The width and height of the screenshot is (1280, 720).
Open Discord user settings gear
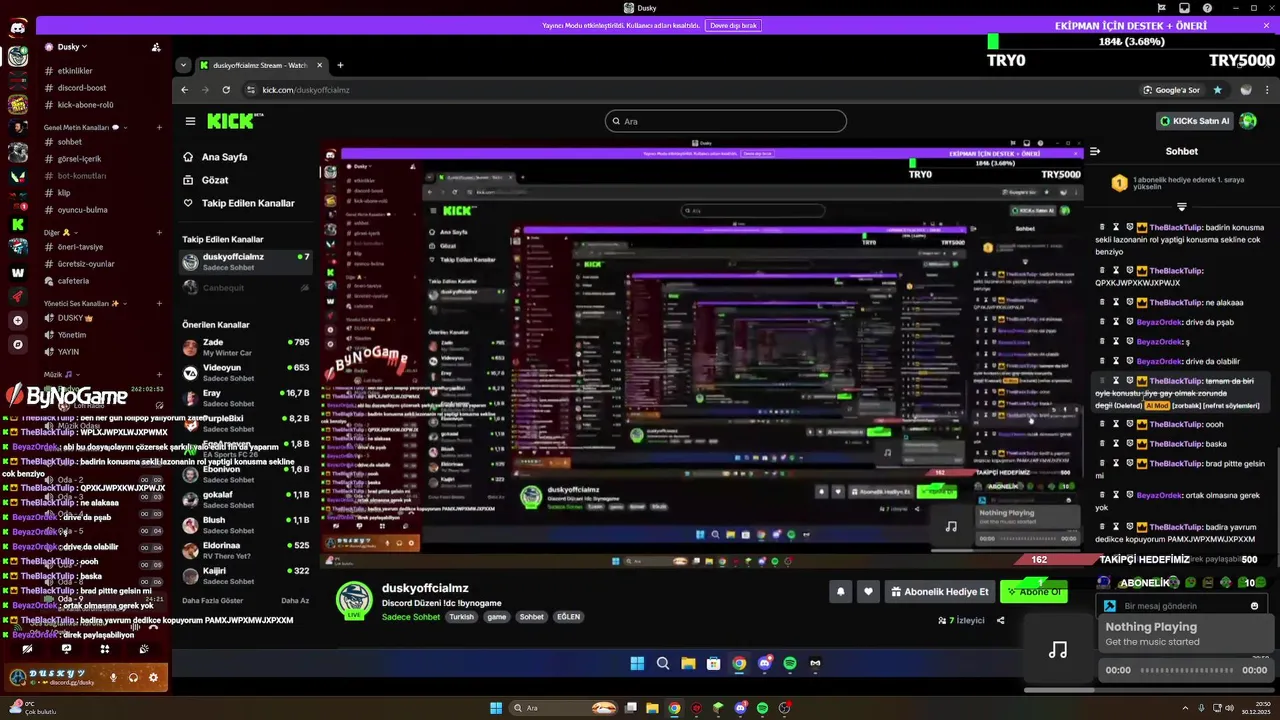point(153,677)
